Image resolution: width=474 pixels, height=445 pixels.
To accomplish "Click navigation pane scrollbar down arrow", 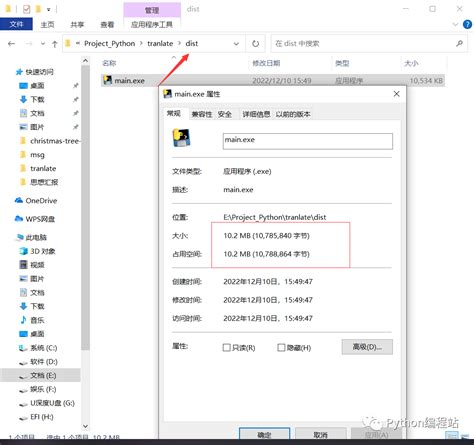I will point(85,426).
